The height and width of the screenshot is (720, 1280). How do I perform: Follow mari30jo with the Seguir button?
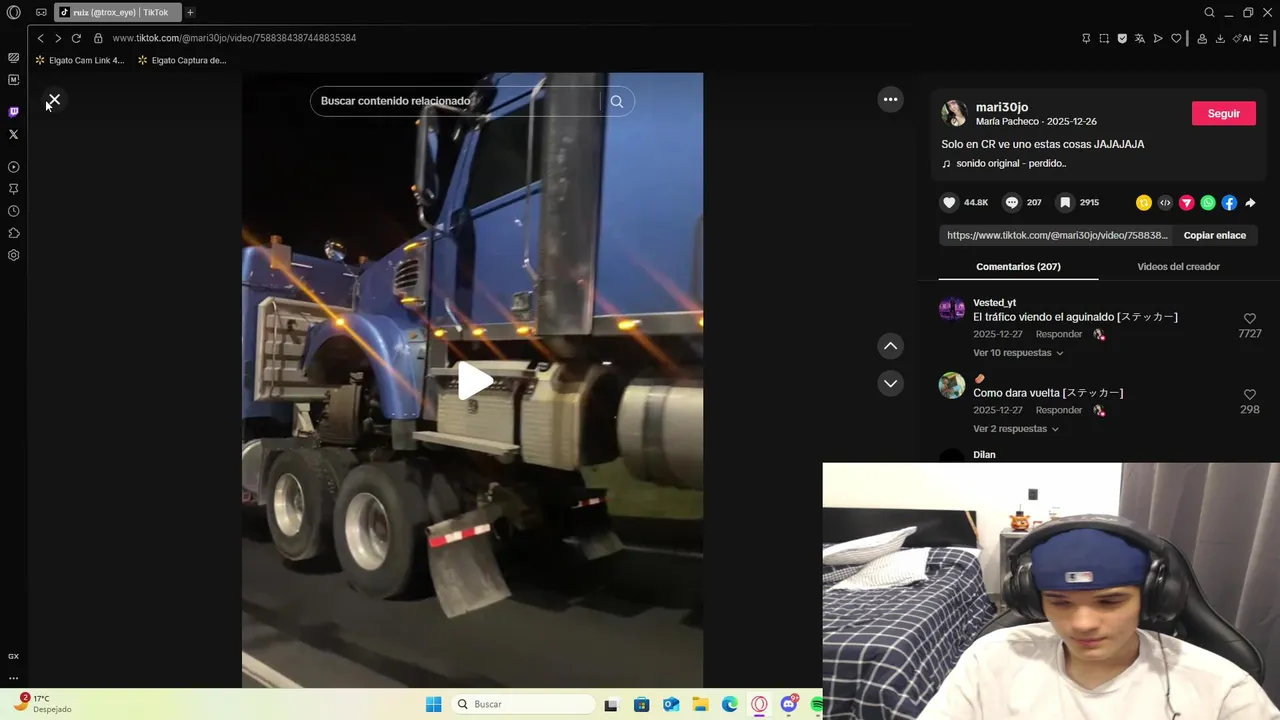pyautogui.click(x=1223, y=113)
